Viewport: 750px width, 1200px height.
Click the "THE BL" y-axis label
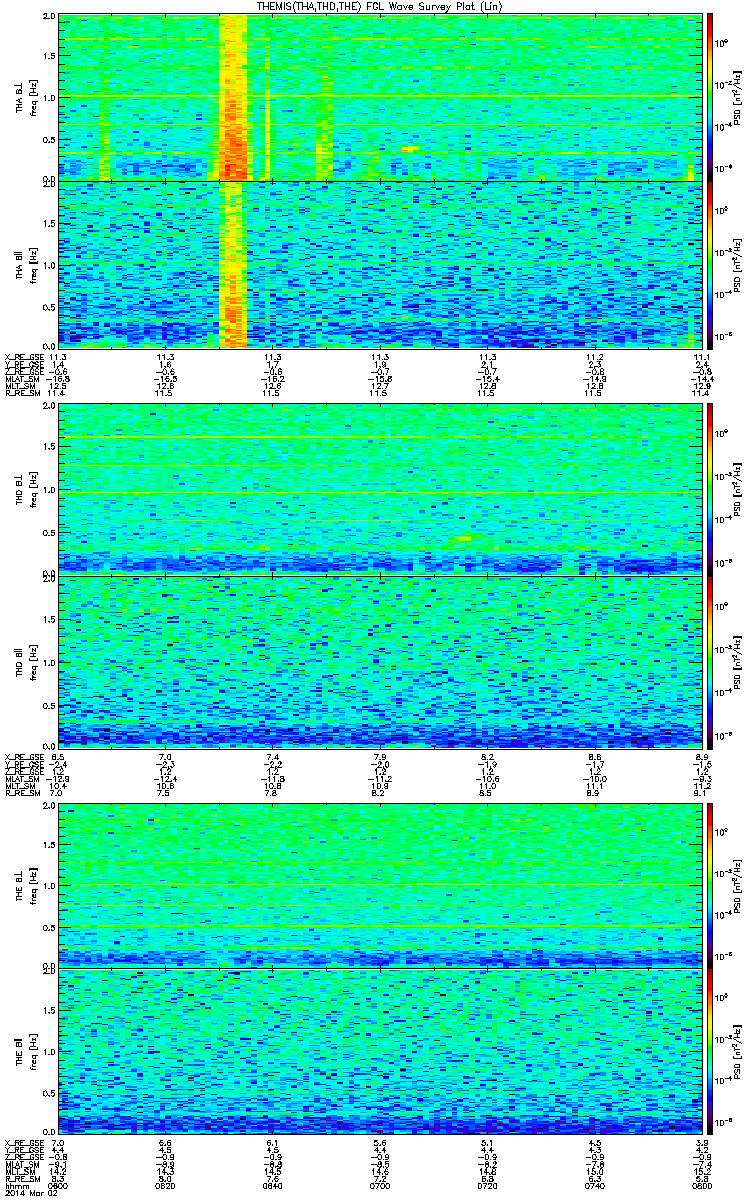tap(20, 885)
